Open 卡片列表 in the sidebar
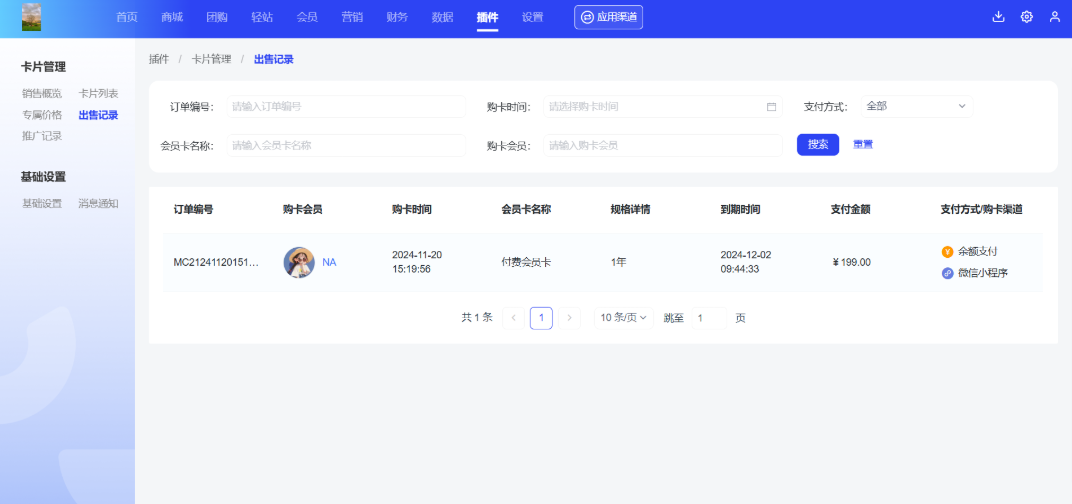 point(98,93)
